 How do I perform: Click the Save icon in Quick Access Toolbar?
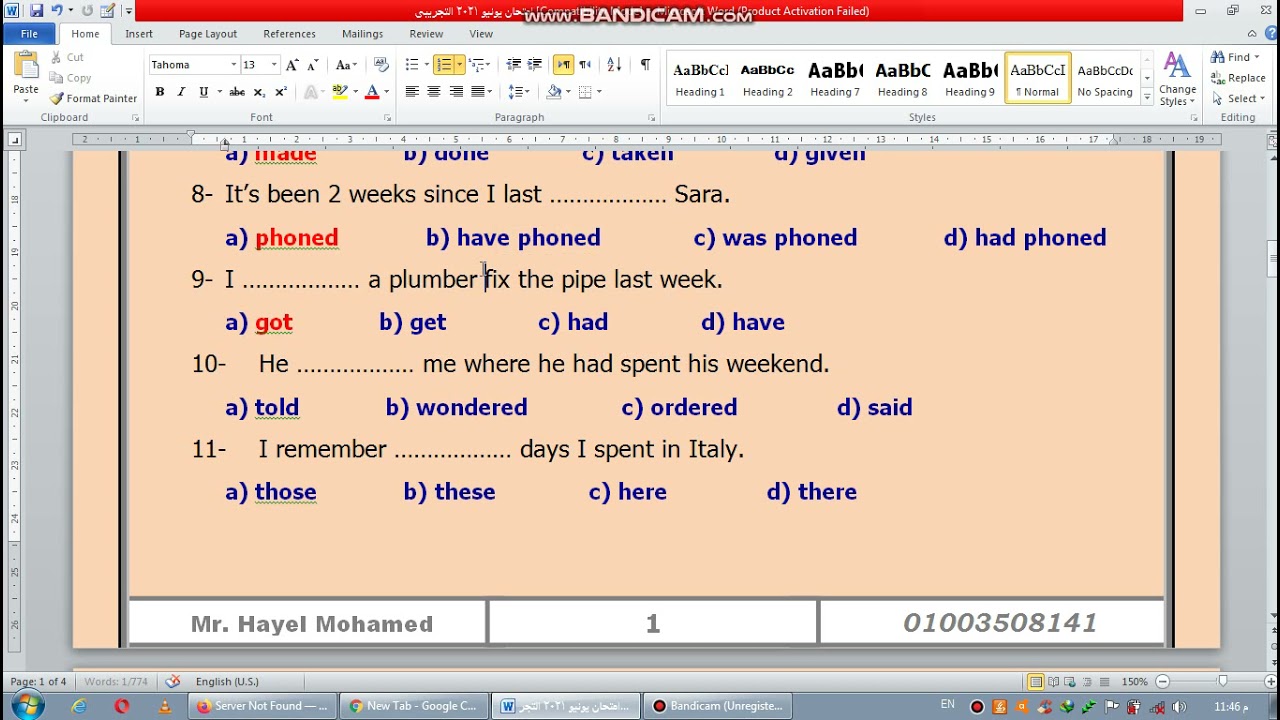click(37, 11)
